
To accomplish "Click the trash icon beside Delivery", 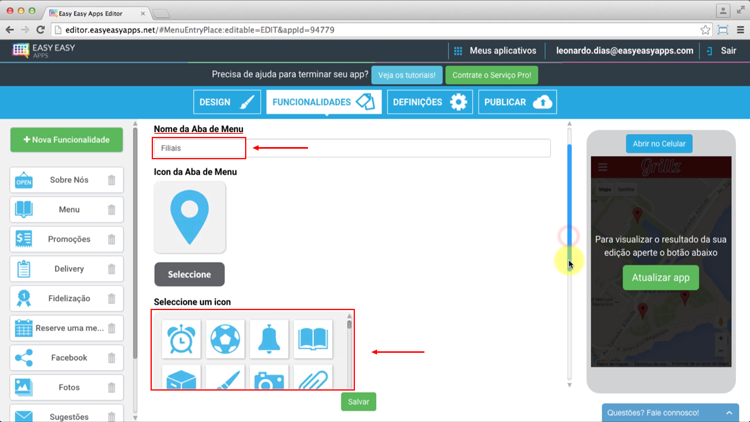I will coord(111,270).
